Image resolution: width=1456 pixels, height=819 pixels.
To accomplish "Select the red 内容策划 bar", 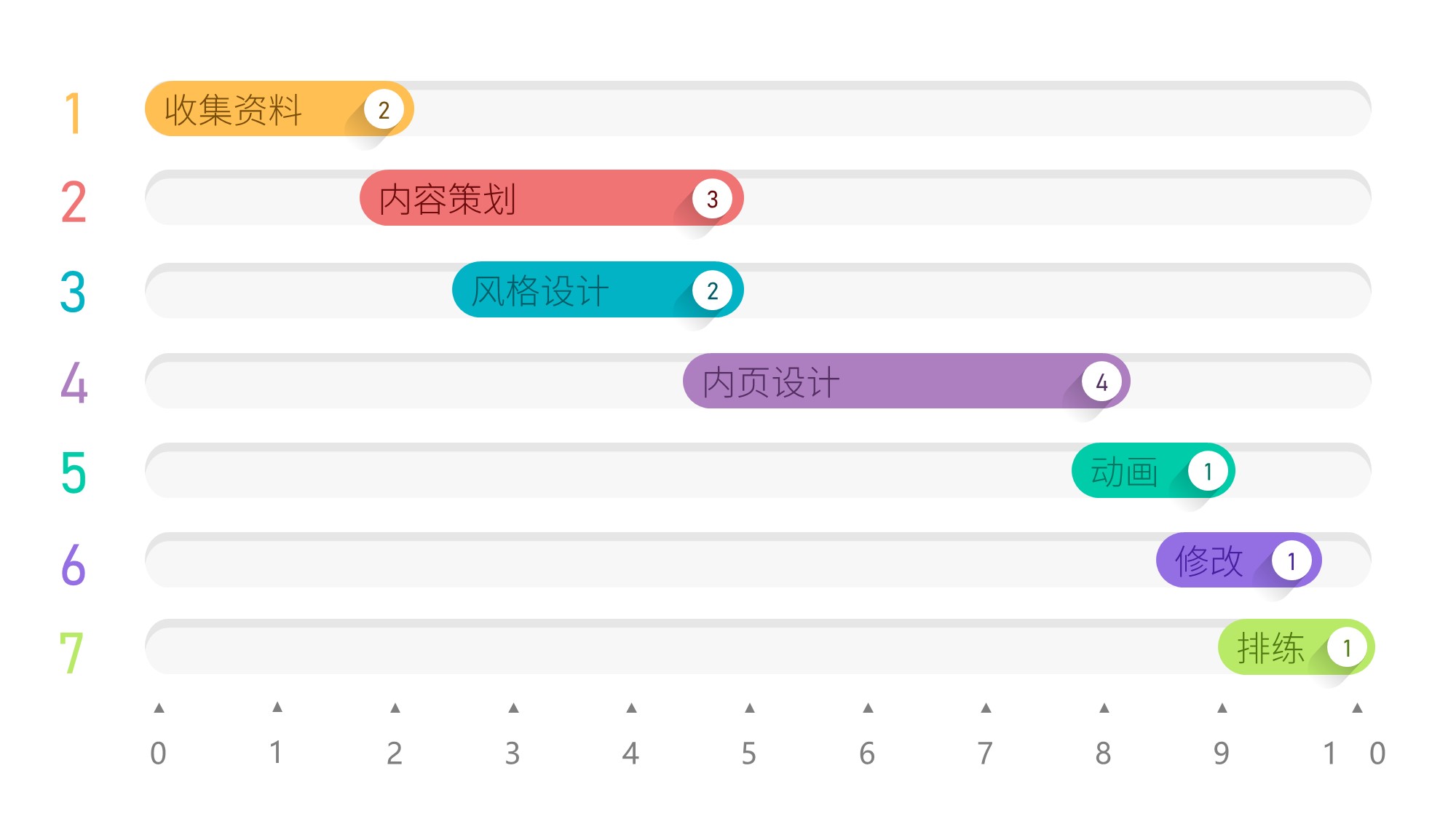I will (x=524, y=199).
